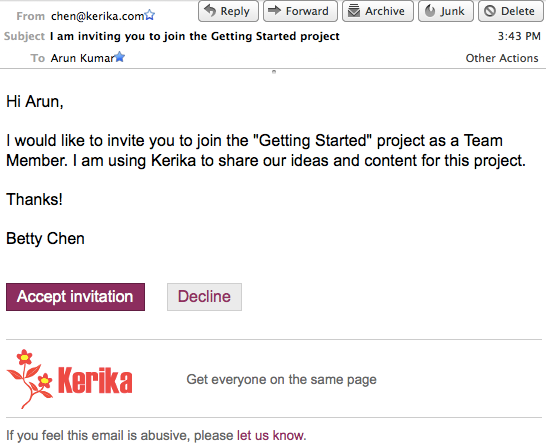Accept the invitation to Getting Started project
This screenshot has height=444, width=546.
pyautogui.click(x=75, y=297)
